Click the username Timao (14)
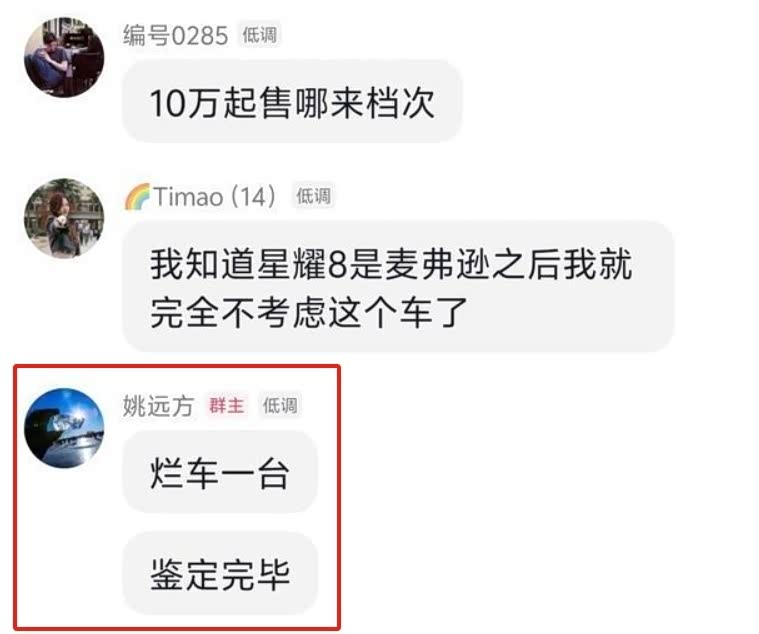The height and width of the screenshot is (634, 759). [x=214, y=196]
